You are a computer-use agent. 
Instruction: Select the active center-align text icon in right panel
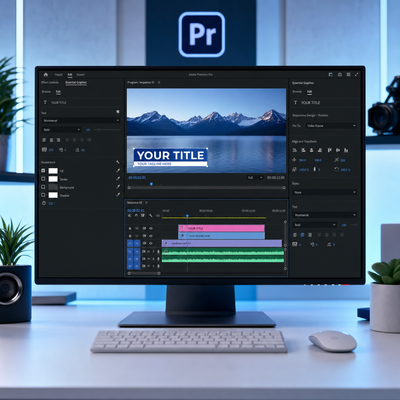click(303, 235)
